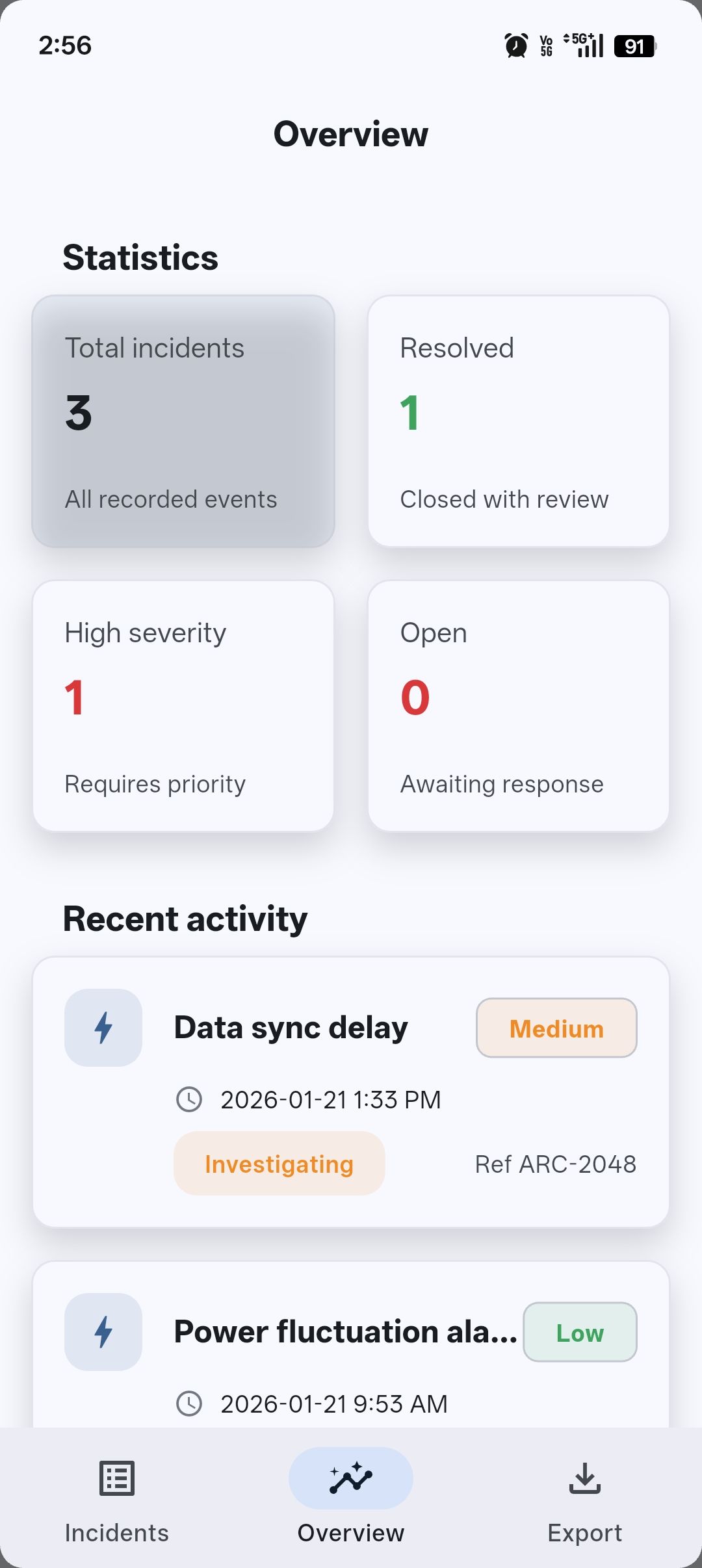Open the Power fluctuation alarm incident title
This screenshot has width=702, height=1568.
[345, 1332]
